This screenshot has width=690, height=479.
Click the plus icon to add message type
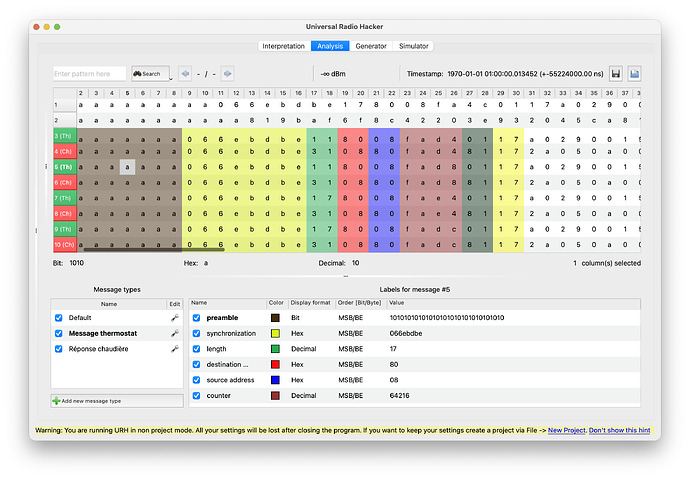click(57, 400)
